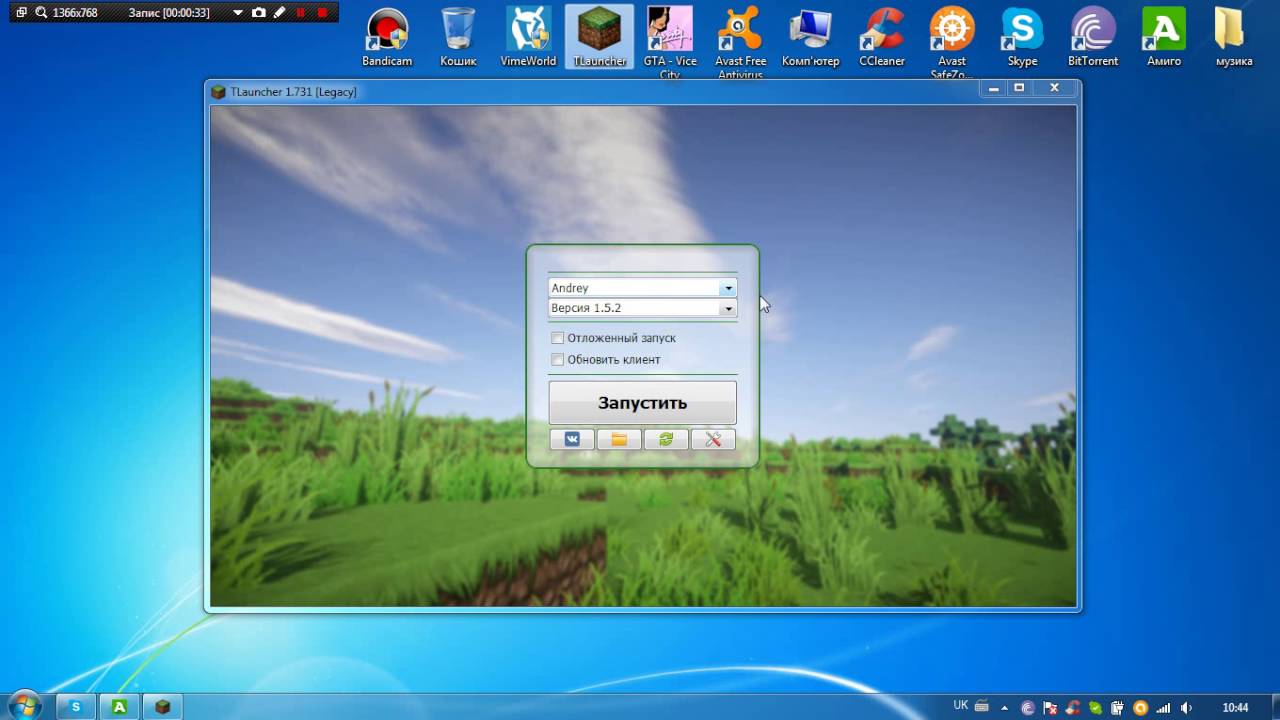1280x720 pixels.
Task: Select the Avast Free Antivirus shortcut
Action: coord(741,42)
